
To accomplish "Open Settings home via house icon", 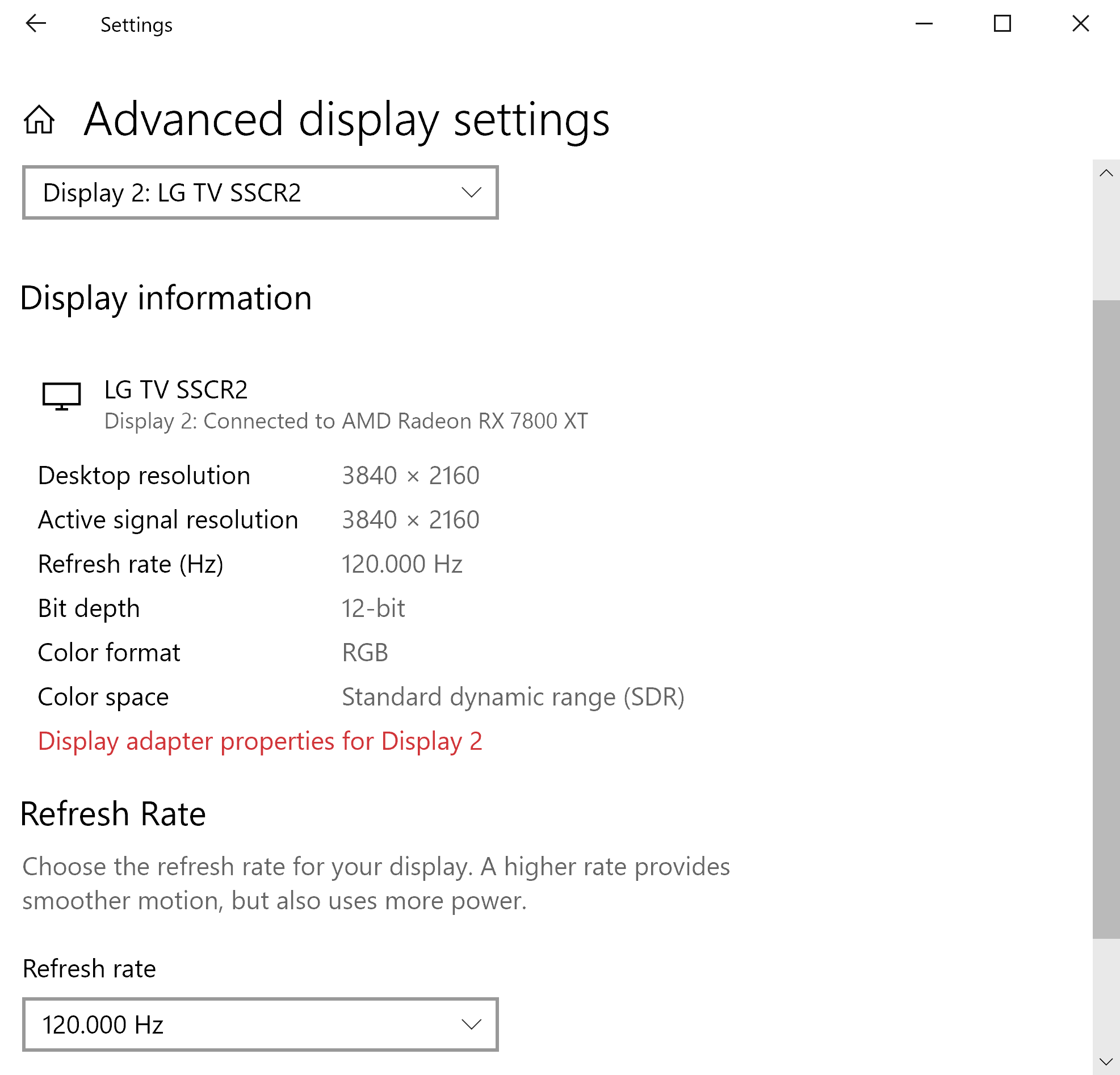I will [39, 119].
